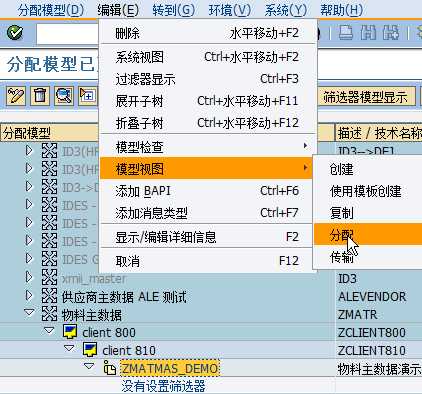
Task: Click the 物料主数据 model view icon
Action: pyautogui.click(x=49, y=314)
